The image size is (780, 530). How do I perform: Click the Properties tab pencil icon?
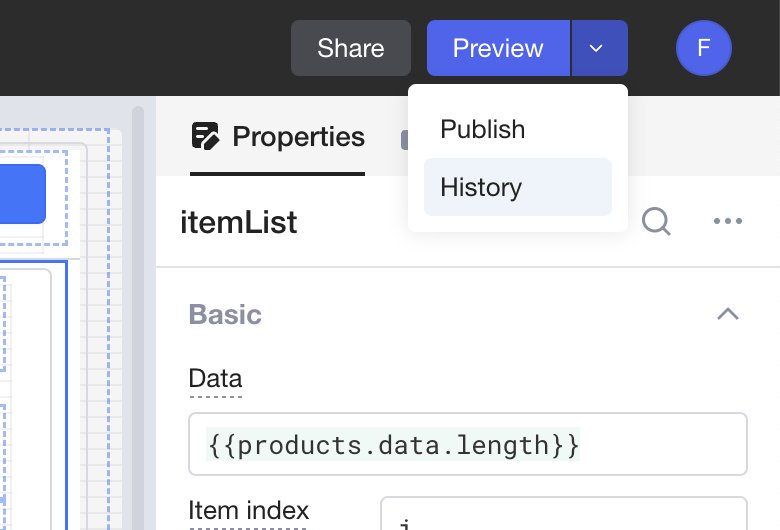206,136
